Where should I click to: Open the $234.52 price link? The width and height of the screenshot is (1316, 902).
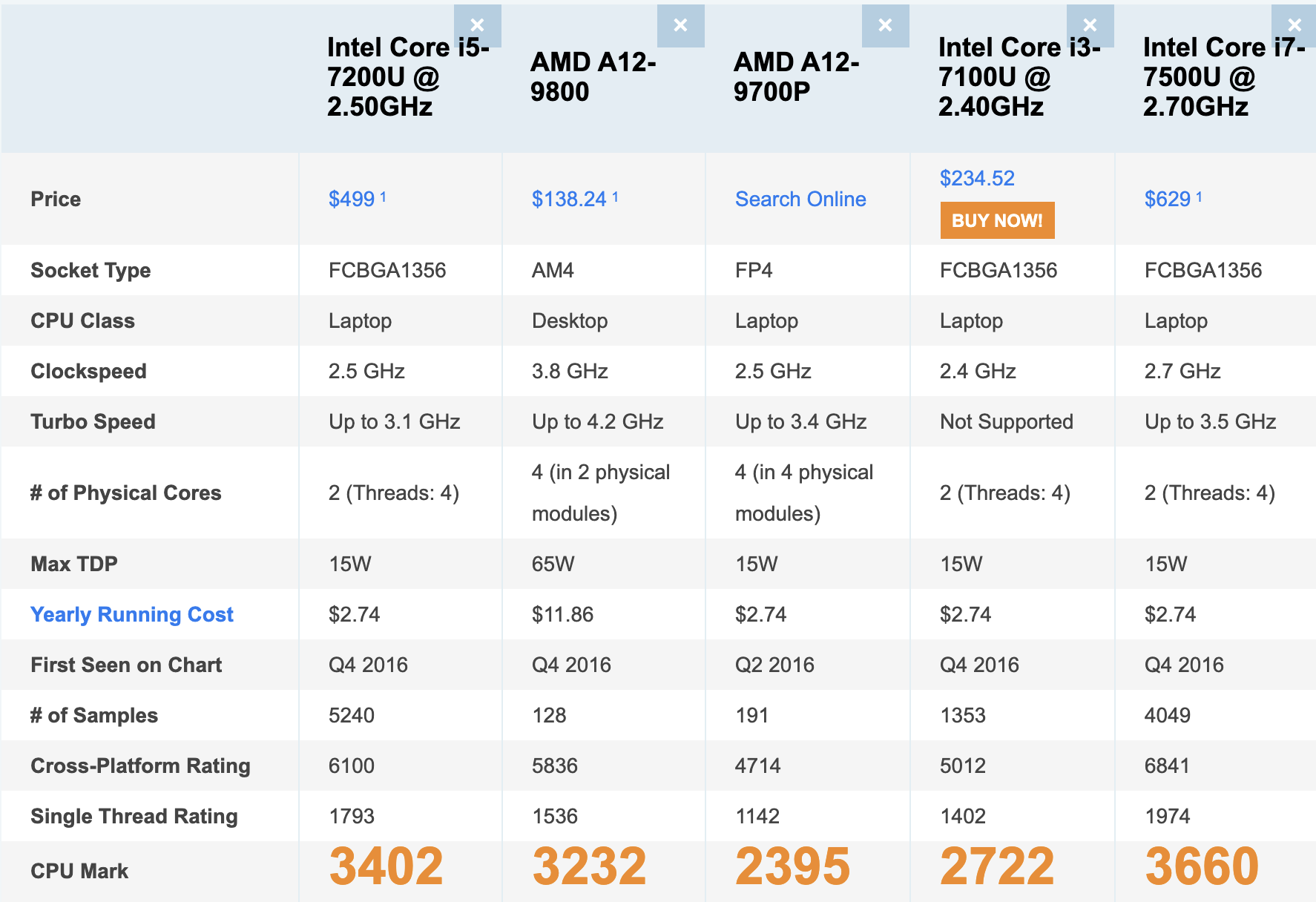[x=977, y=178]
